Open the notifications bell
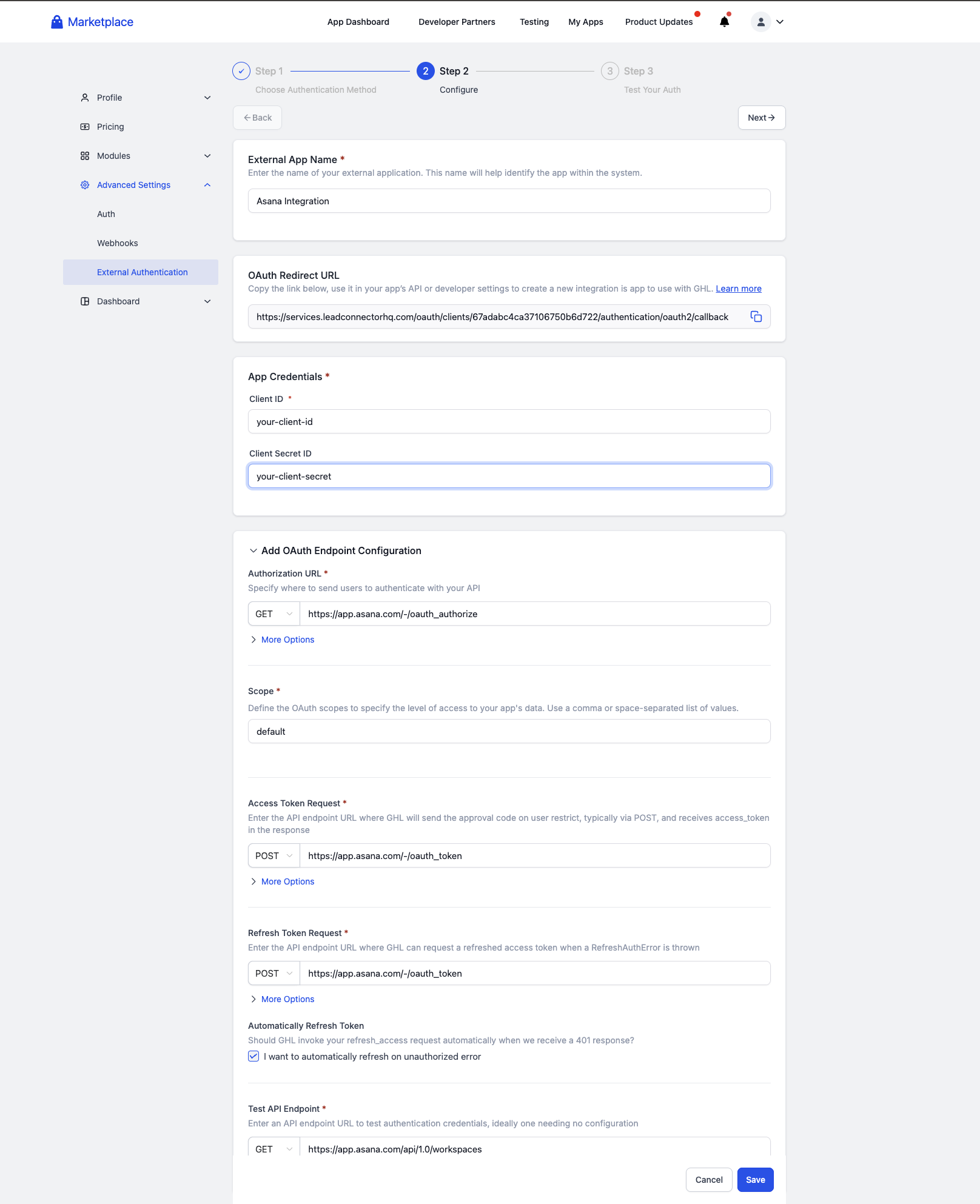The height and width of the screenshot is (1204, 980). click(724, 22)
